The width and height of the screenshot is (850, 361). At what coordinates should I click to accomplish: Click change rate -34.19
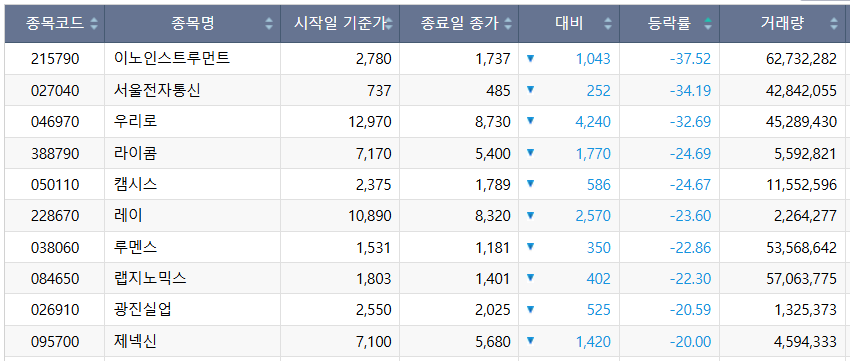point(690,91)
